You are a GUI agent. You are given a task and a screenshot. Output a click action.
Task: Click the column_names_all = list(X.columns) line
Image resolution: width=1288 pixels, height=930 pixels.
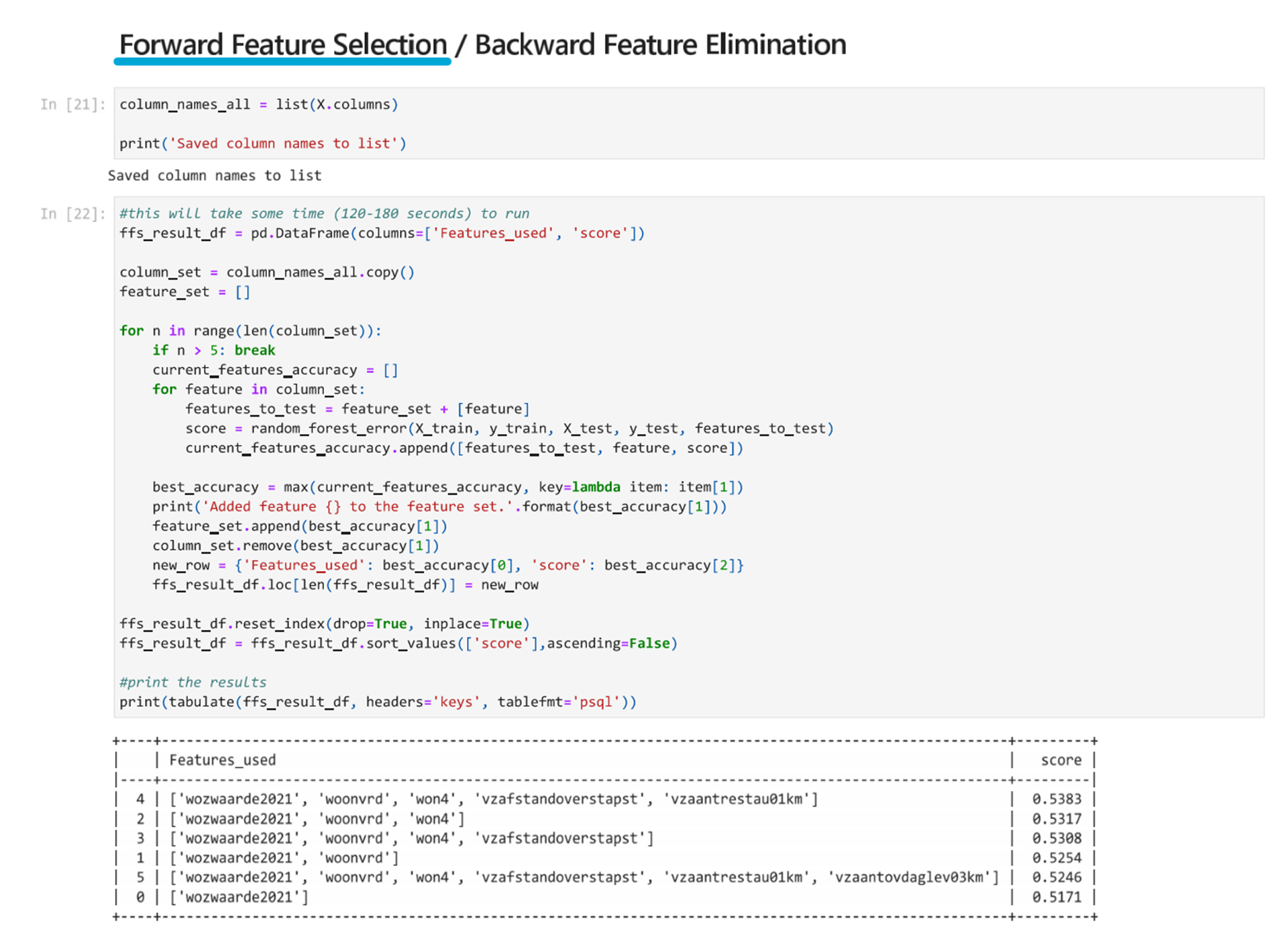(258, 105)
